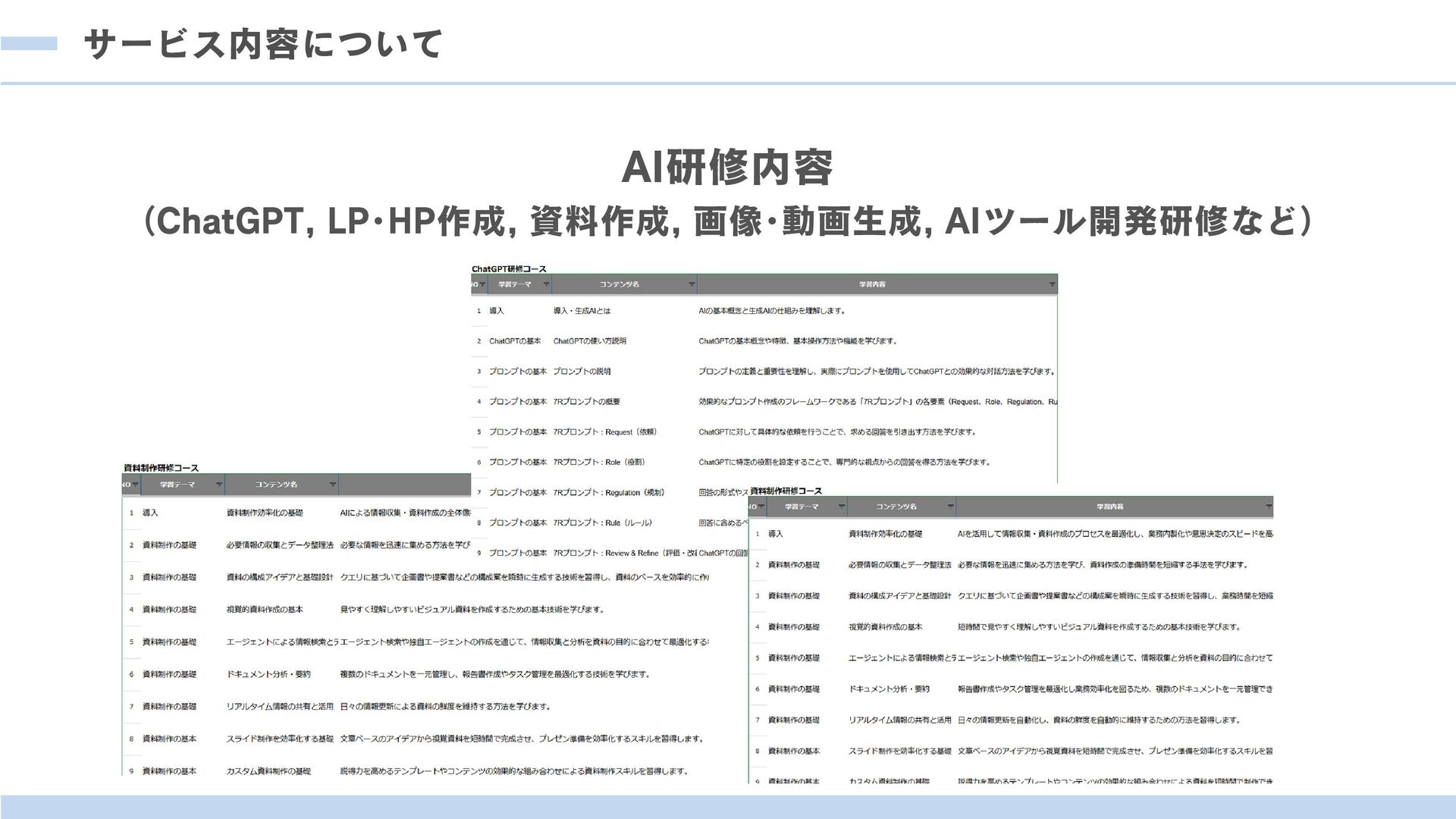Click 資料制作効率化の基礎 in right 資料制作 table
This screenshot has height=819, width=1456.
885,534
